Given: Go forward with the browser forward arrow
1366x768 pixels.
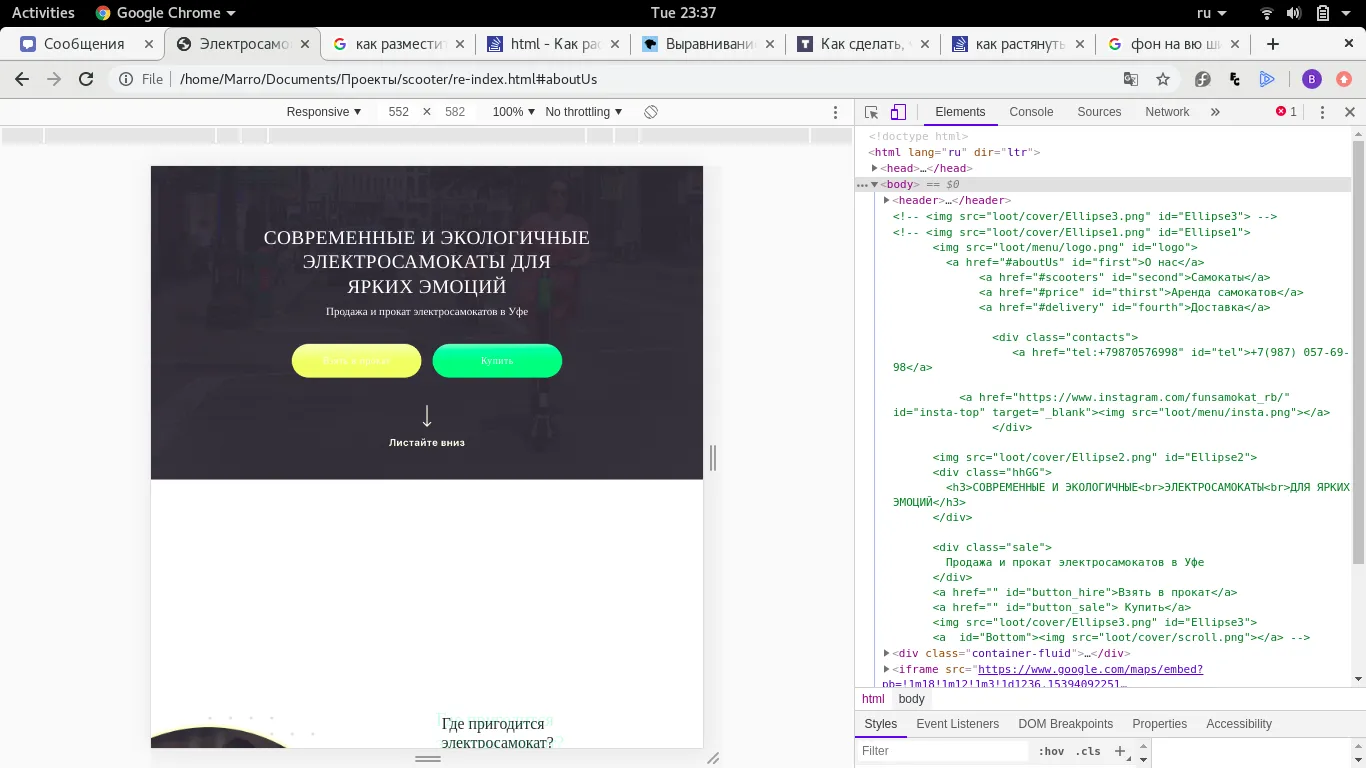Looking at the screenshot, I should pos(54,79).
